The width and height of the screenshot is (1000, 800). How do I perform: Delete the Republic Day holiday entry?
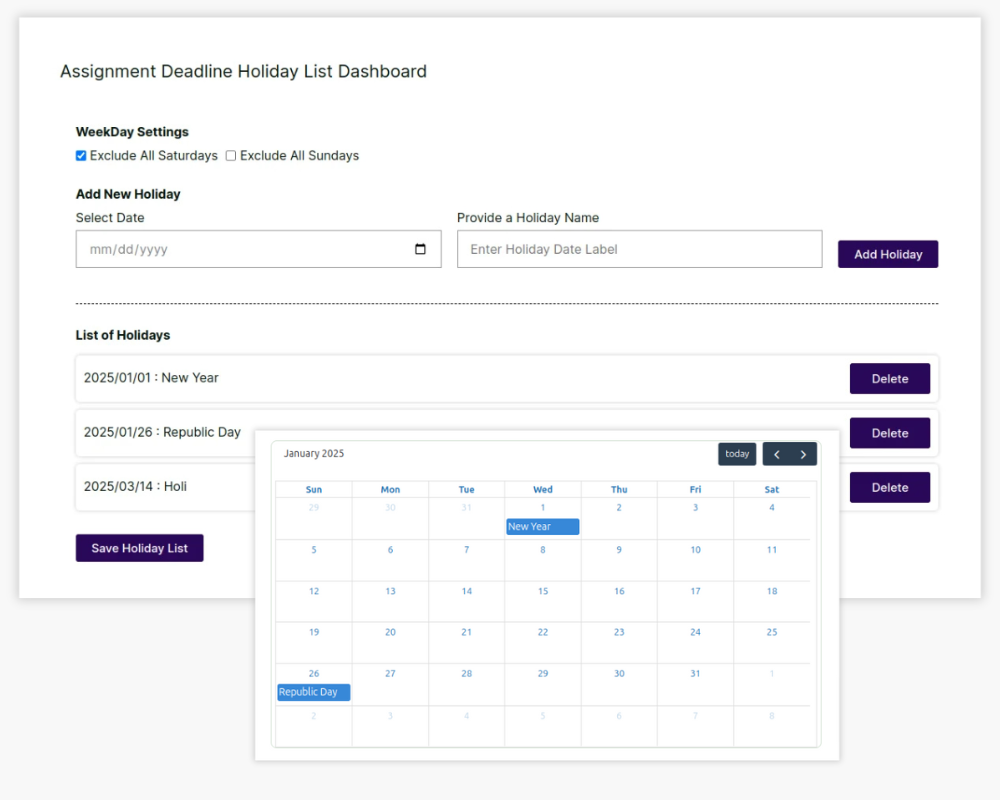point(889,433)
